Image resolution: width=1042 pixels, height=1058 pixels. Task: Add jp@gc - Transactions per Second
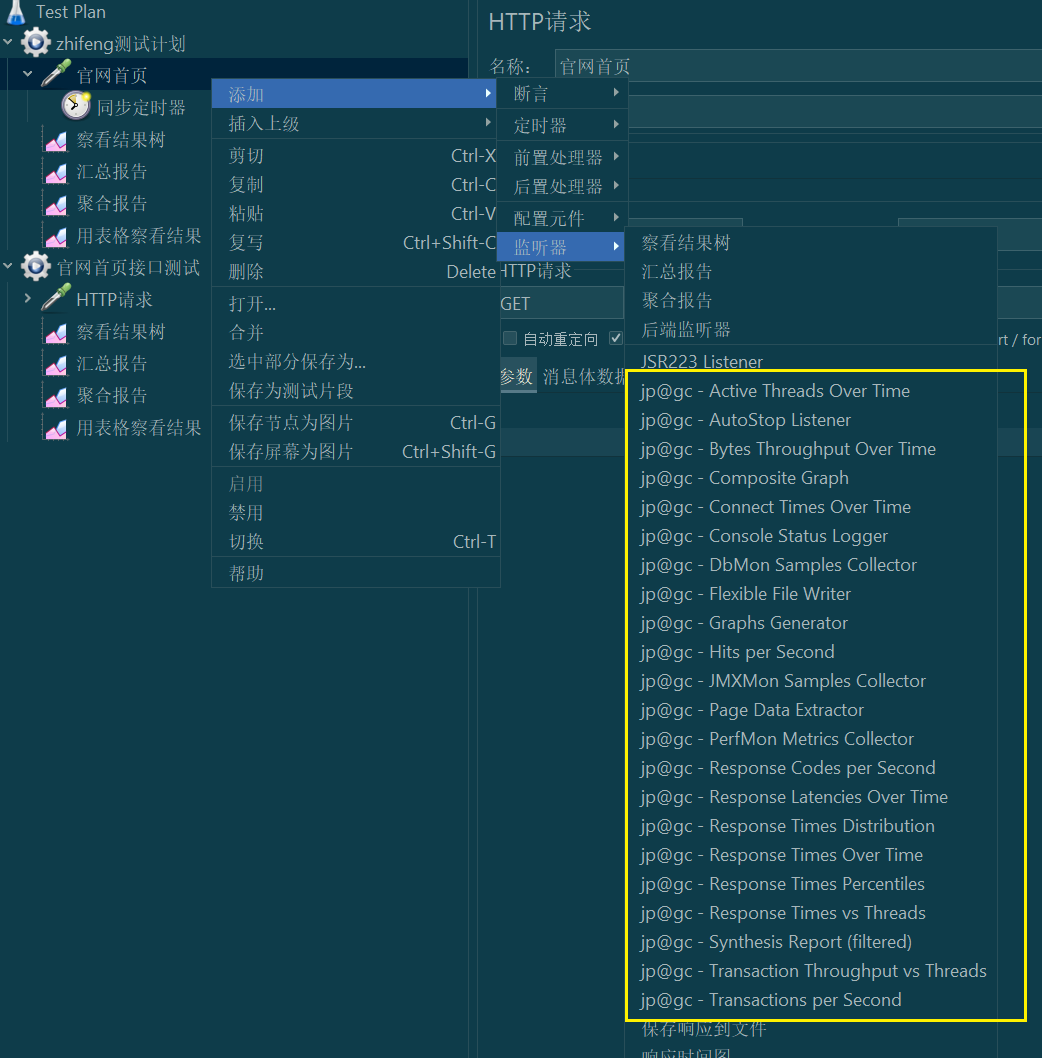(811, 1000)
